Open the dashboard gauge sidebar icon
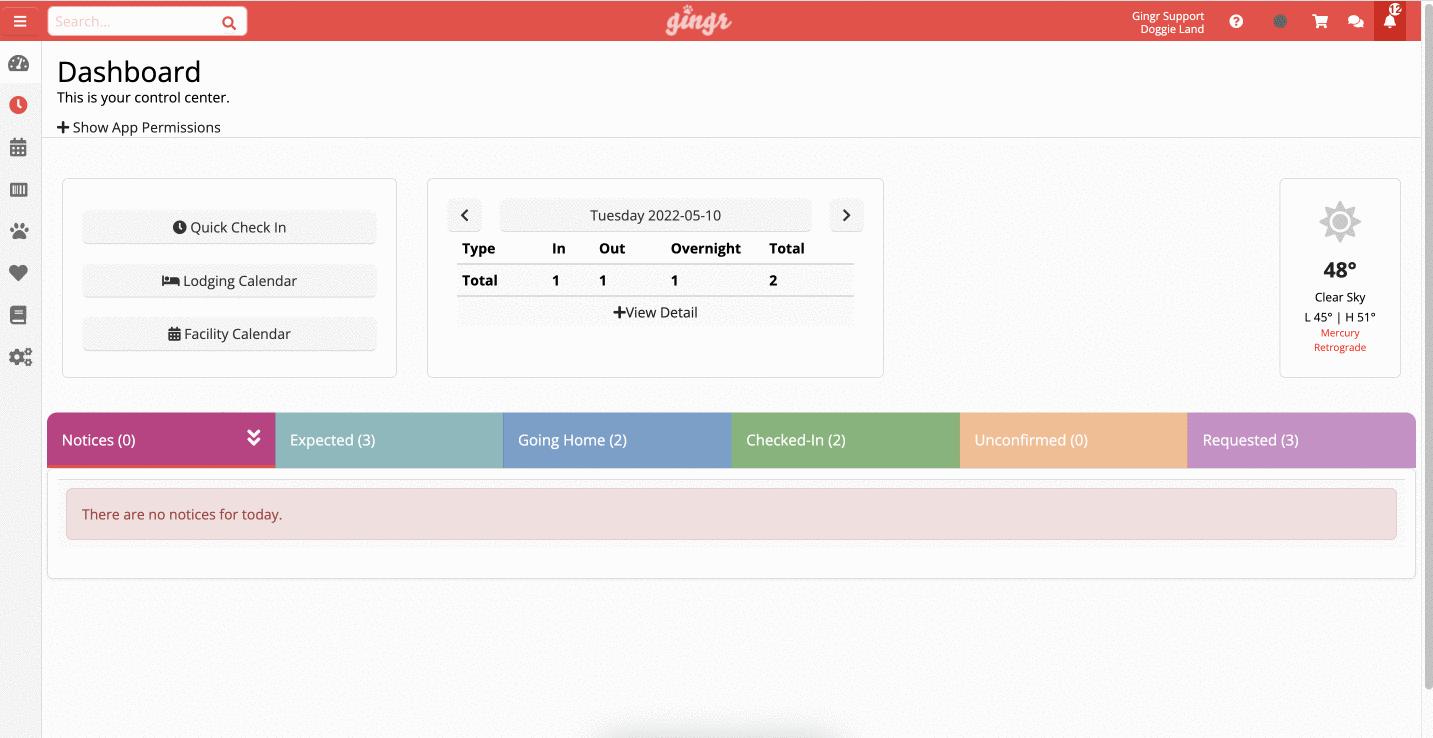Image resolution: width=1433 pixels, height=738 pixels. coord(18,64)
